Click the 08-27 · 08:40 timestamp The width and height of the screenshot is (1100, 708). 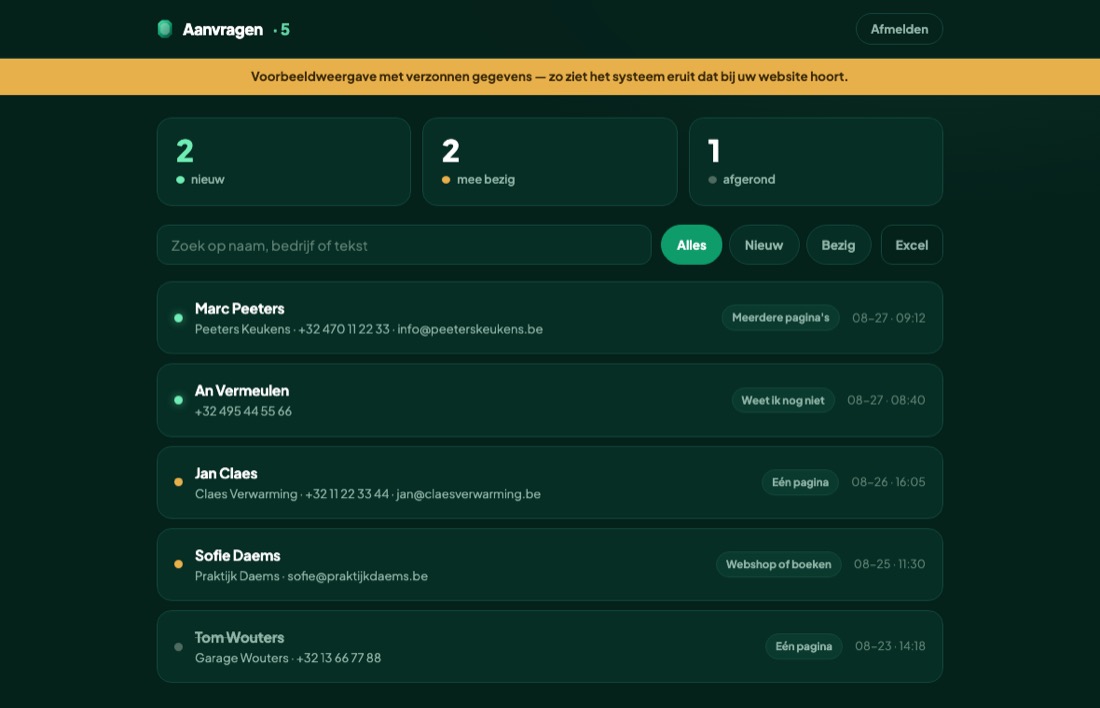click(886, 400)
